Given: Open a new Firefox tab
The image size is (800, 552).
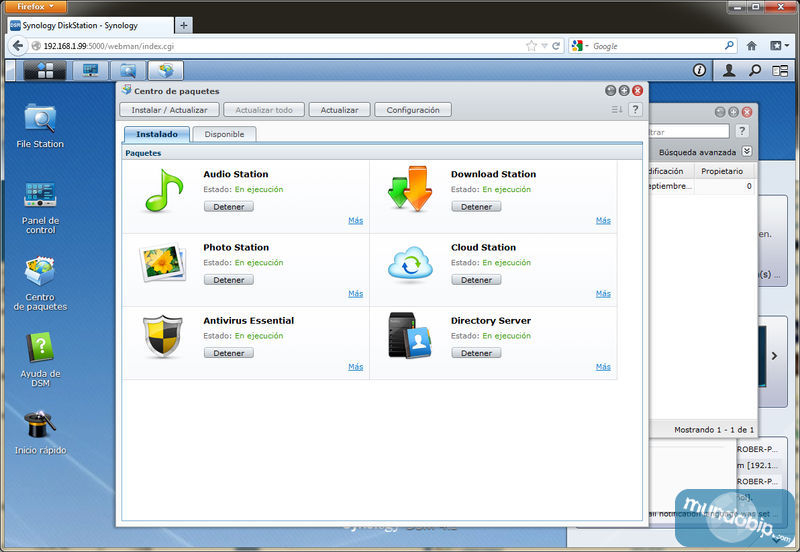Looking at the screenshot, I should (184, 25).
